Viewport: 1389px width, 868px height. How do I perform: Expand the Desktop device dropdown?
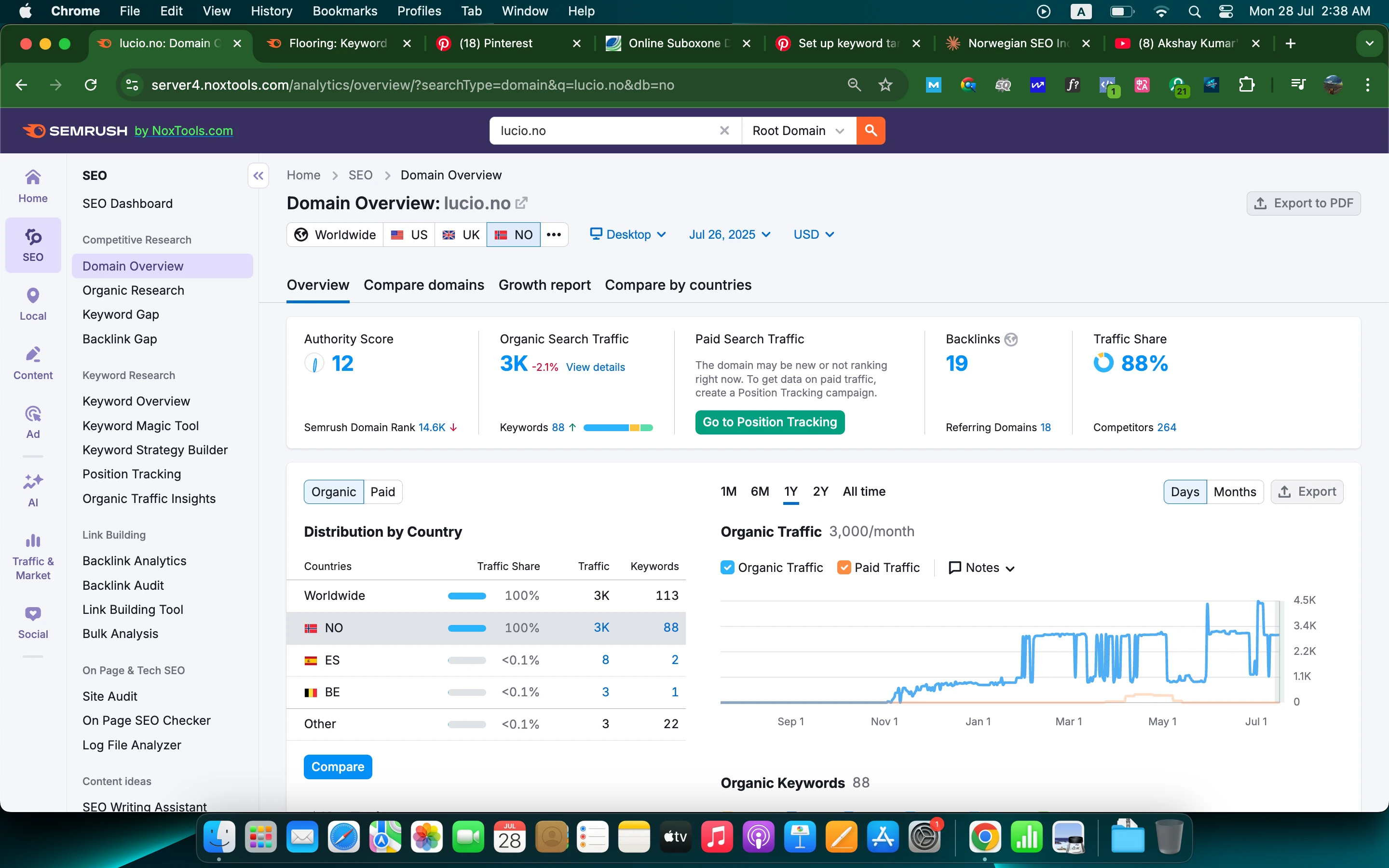628,234
